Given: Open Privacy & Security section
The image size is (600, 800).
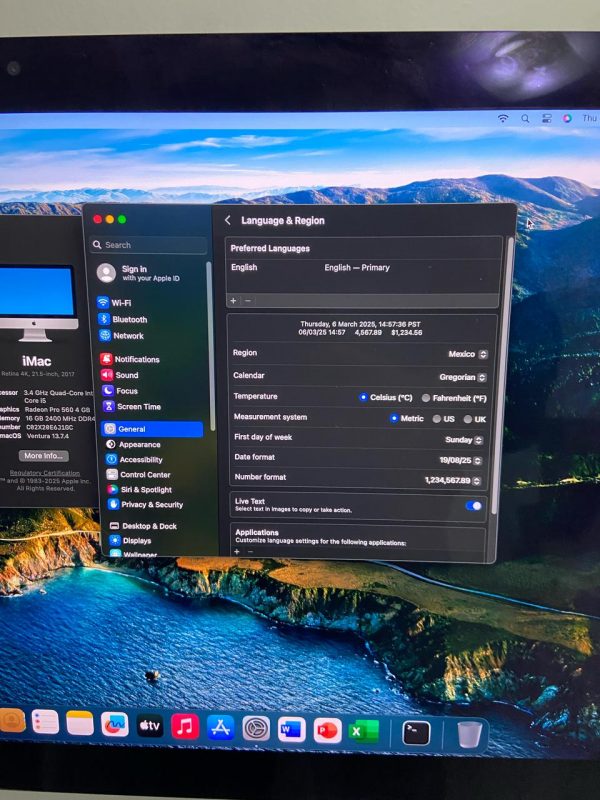Looking at the screenshot, I should [150, 505].
